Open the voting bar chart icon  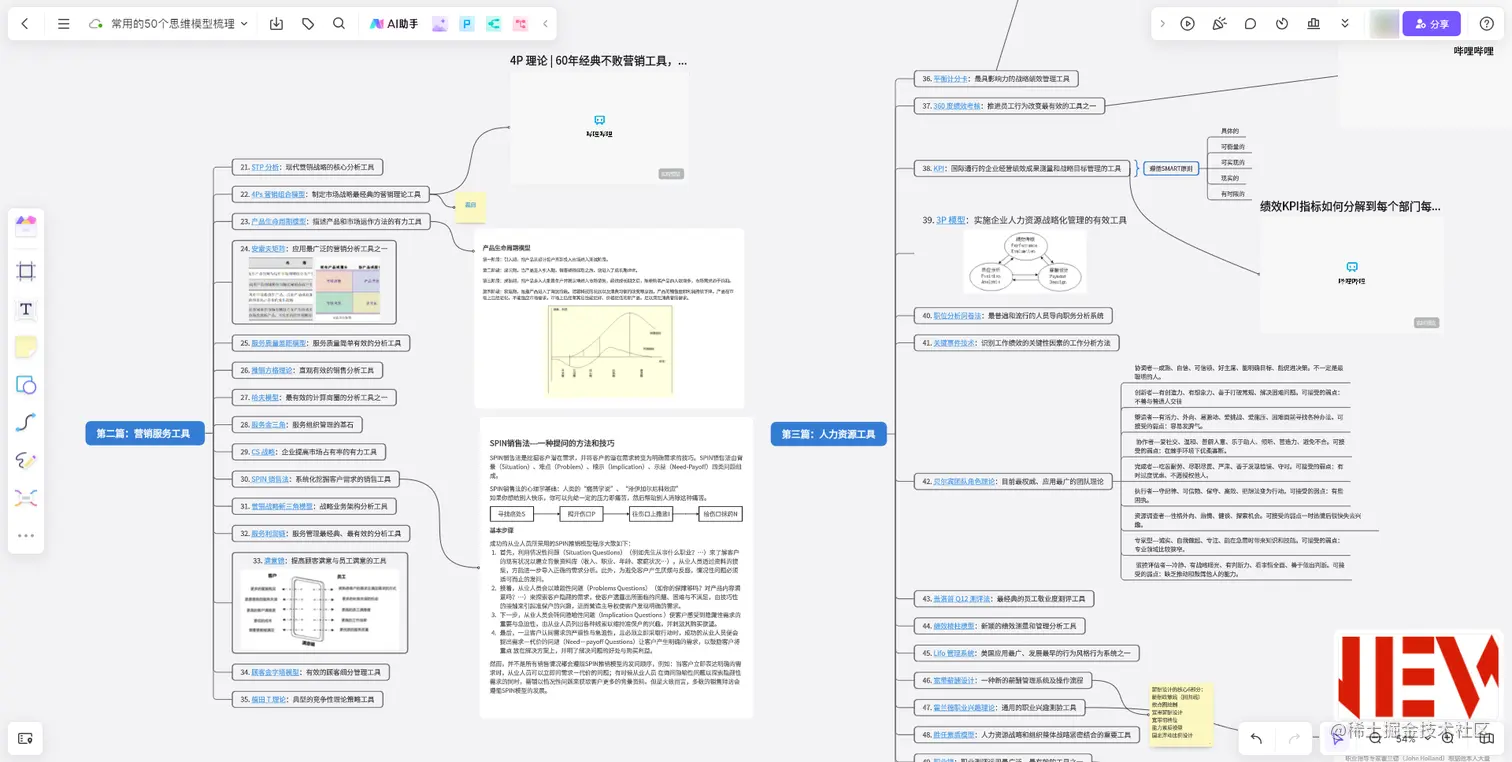1313,23
